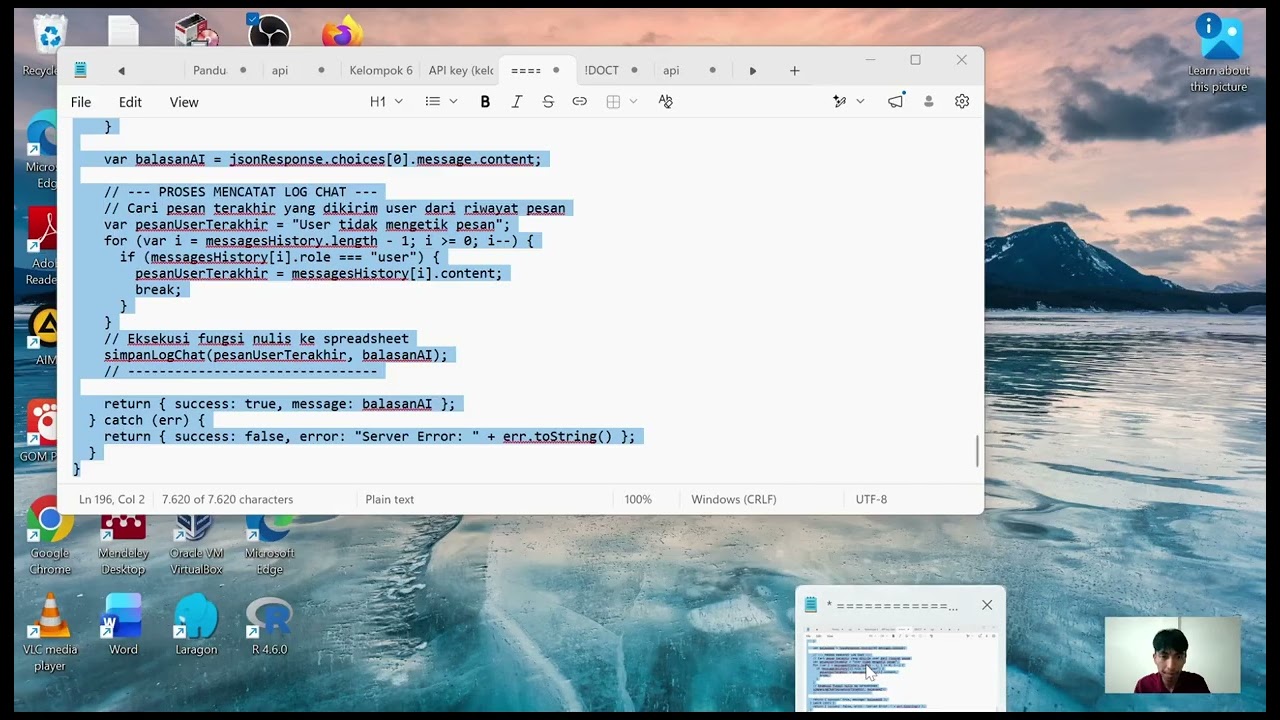Open the File menu
Viewport: 1280px width, 720px height.
81,102
